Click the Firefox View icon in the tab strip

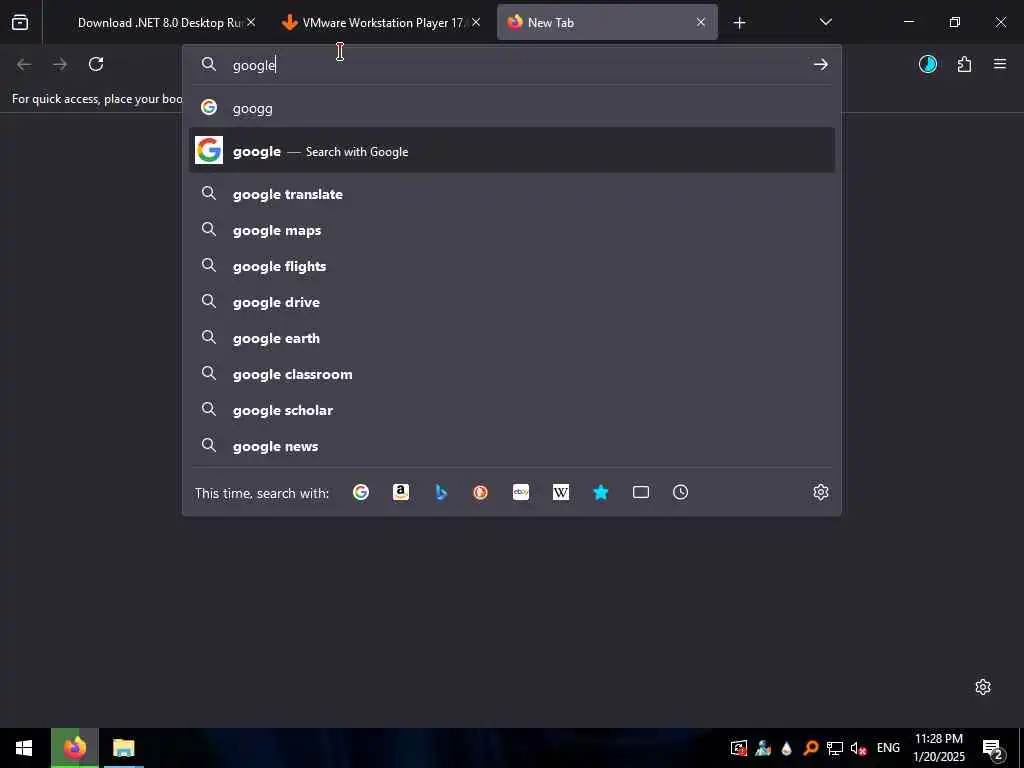pos(20,22)
